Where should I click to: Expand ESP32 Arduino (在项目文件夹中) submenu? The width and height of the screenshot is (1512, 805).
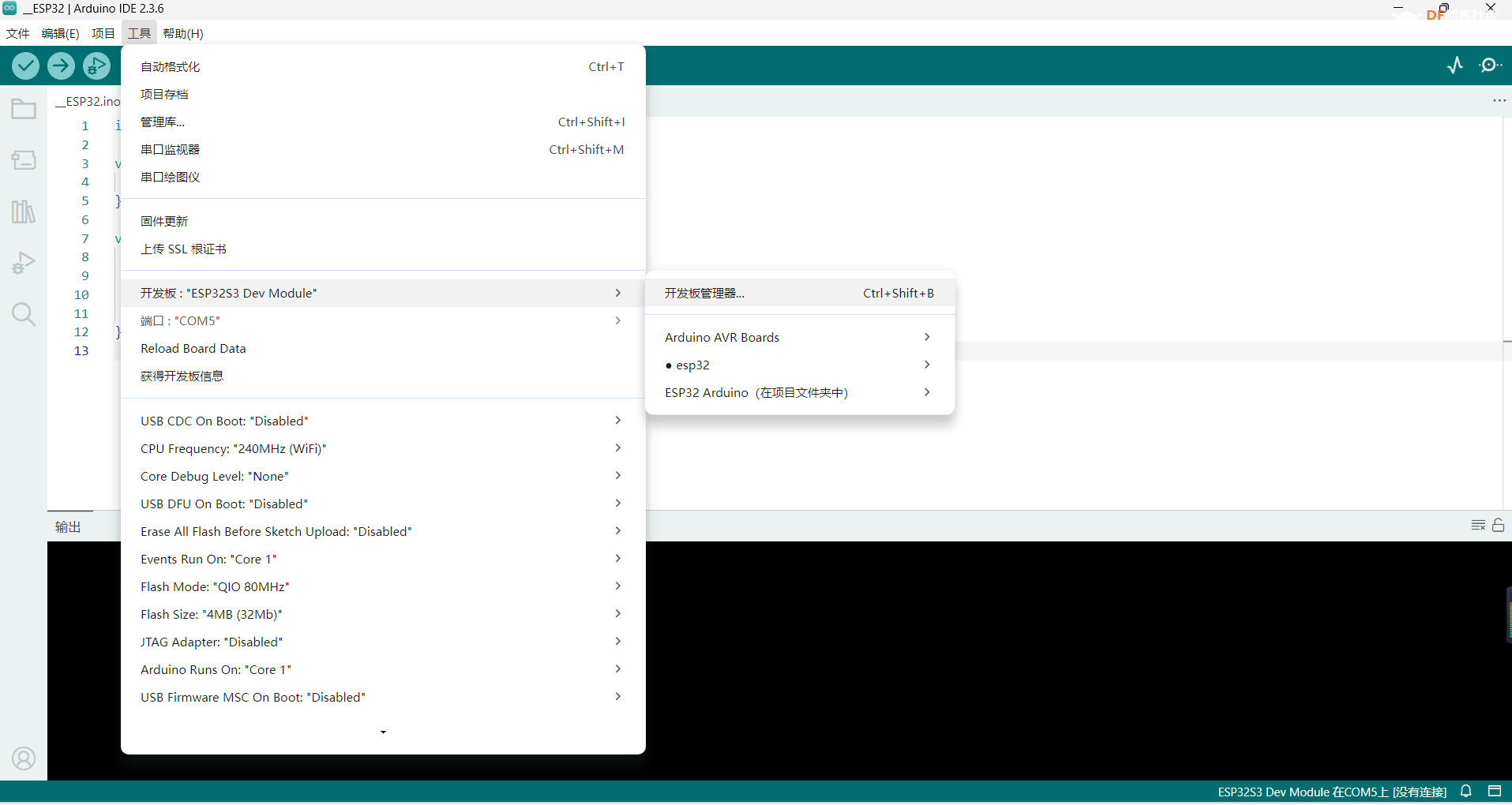click(800, 393)
